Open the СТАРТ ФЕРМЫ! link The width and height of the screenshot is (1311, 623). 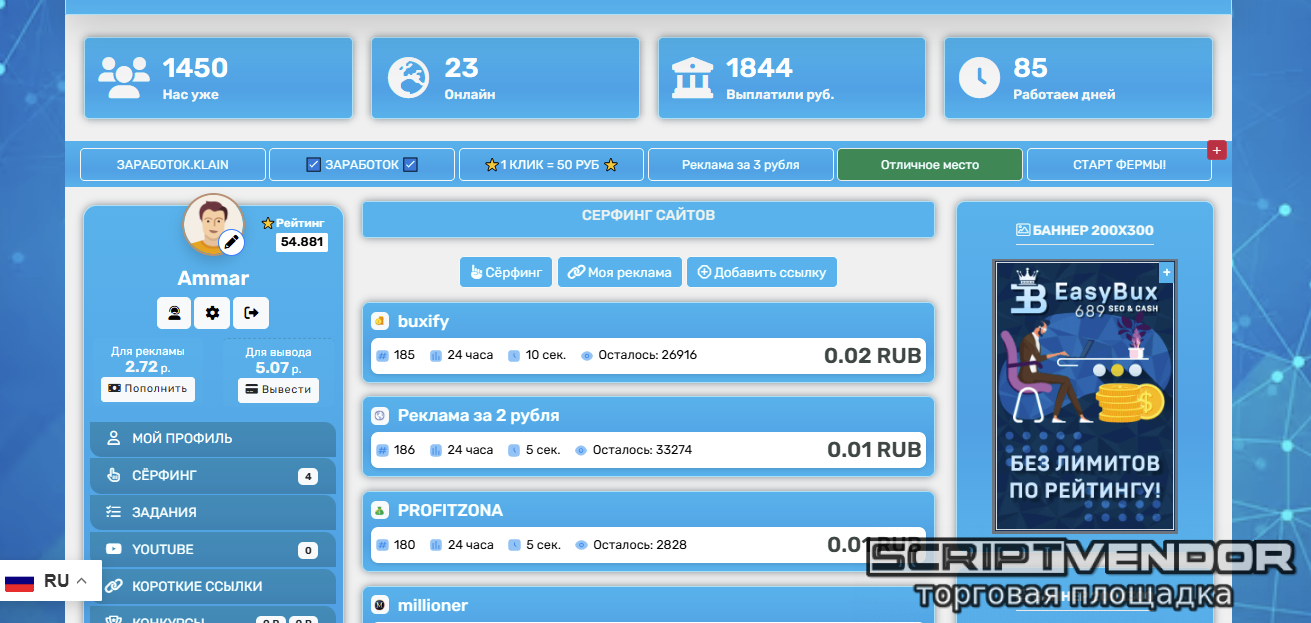click(1119, 165)
